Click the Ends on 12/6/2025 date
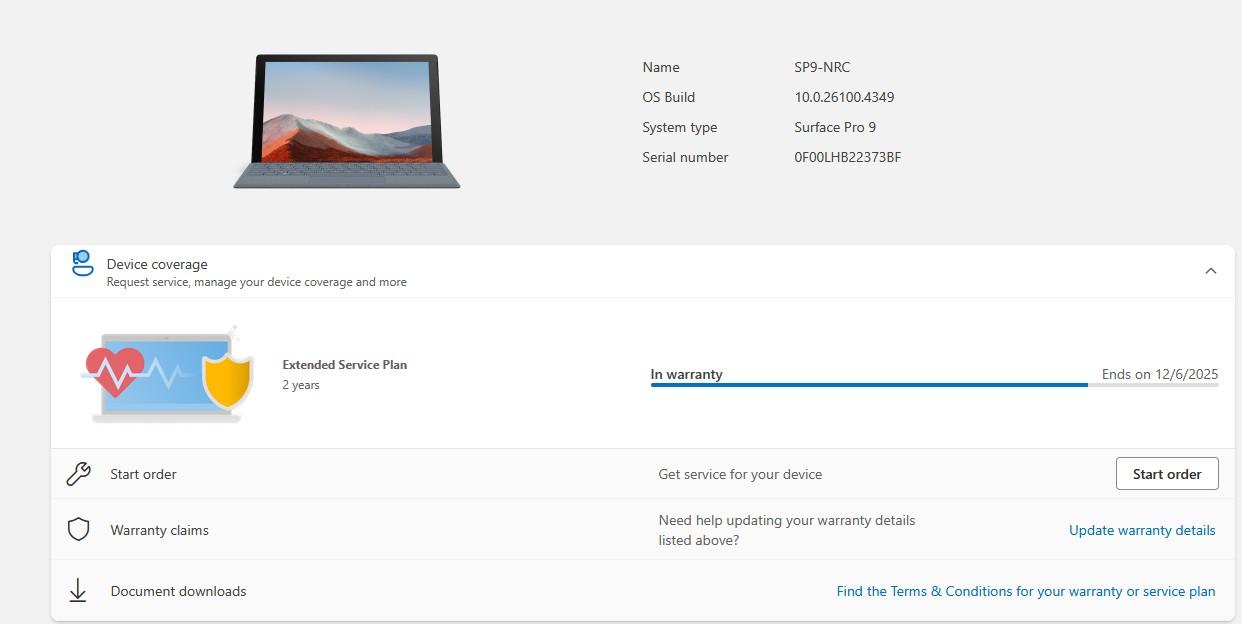The image size is (1242, 624). (x=1160, y=374)
